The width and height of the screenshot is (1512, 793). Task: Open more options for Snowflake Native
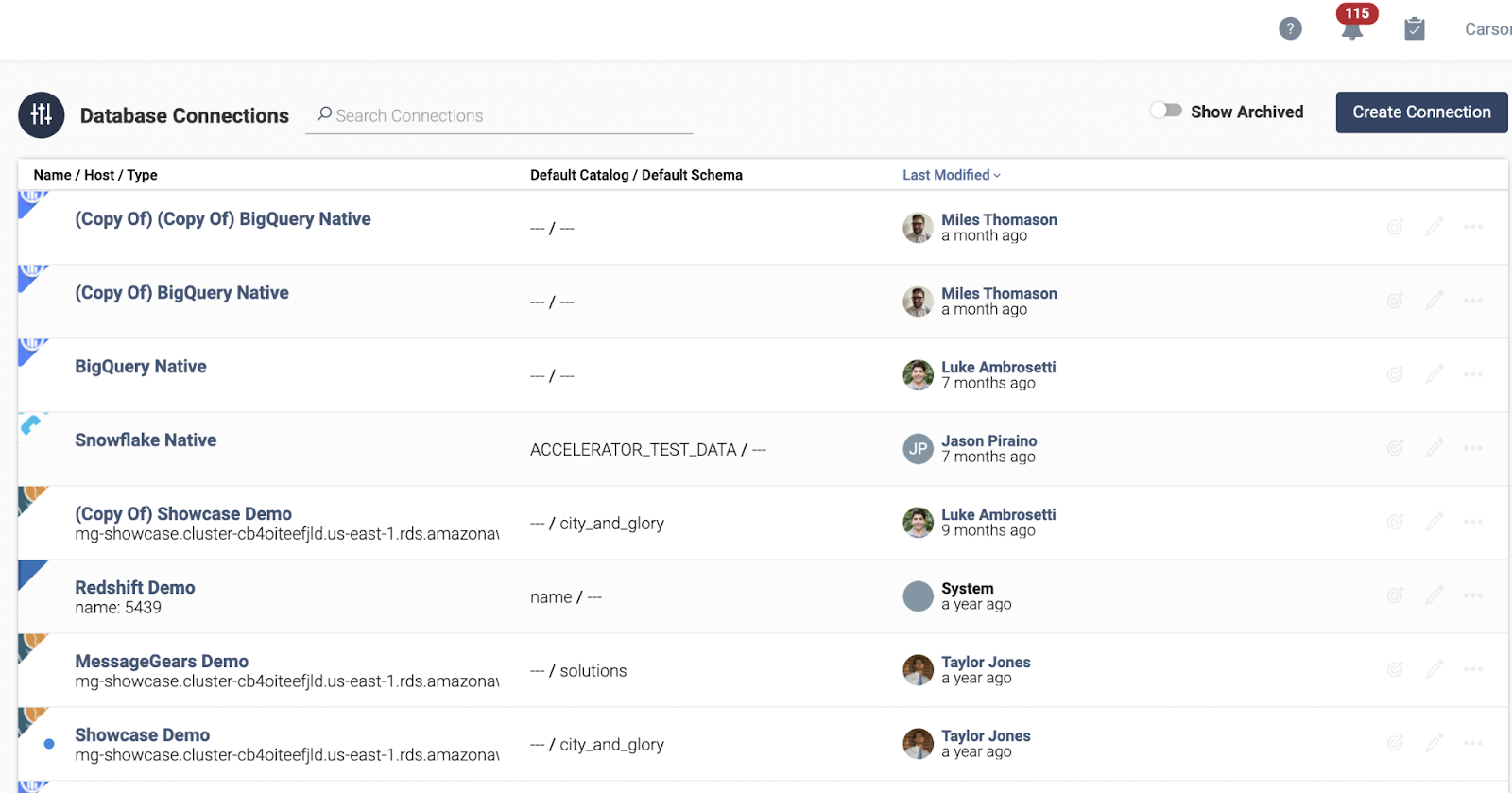pyautogui.click(x=1472, y=448)
